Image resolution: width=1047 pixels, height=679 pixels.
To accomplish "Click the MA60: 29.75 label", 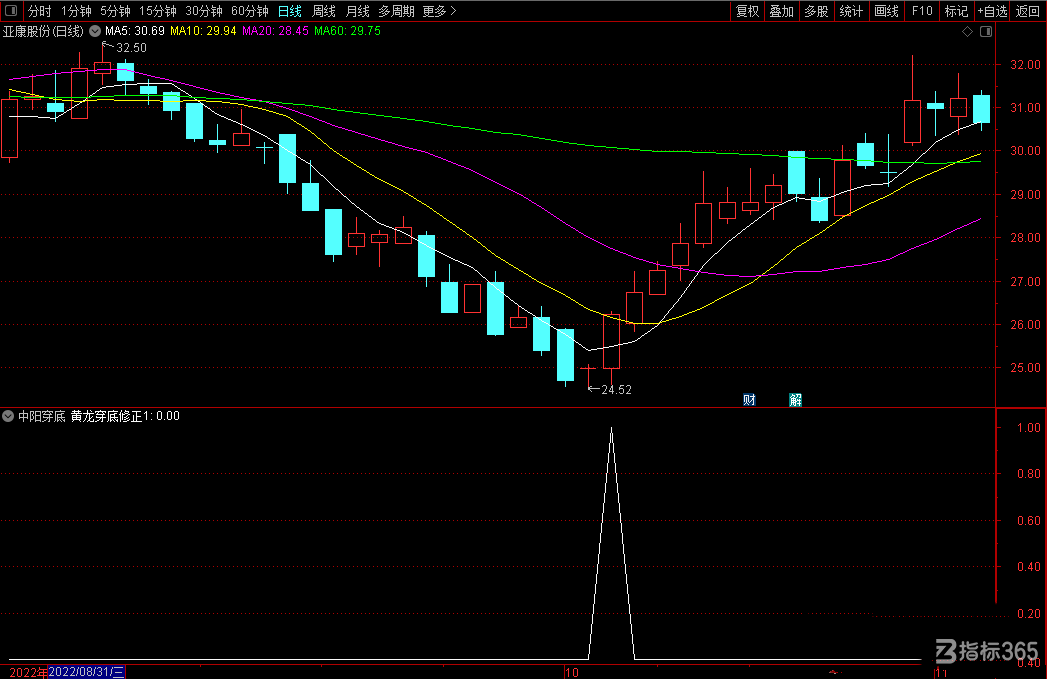I will [347, 31].
